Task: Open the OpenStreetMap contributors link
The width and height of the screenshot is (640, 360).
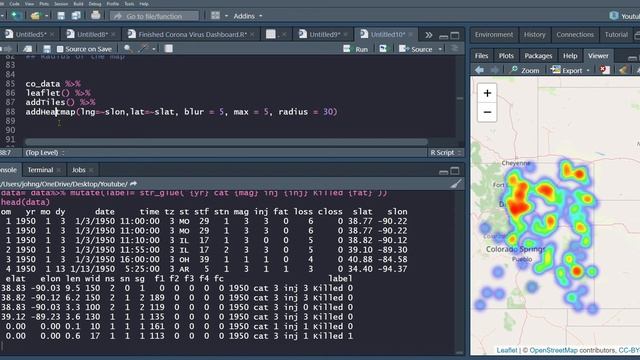Action: pyautogui.click(x=553, y=350)
